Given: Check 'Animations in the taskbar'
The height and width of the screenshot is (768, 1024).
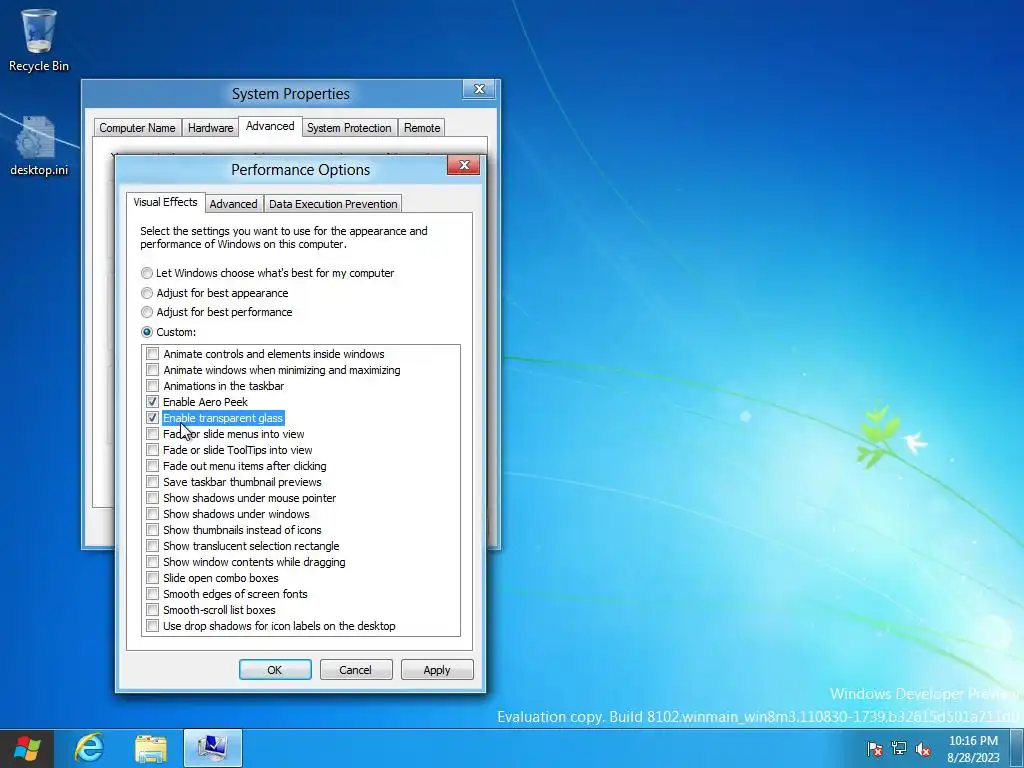Looking at the screenshot, I should pyautogui.click(x=152, y=386).
